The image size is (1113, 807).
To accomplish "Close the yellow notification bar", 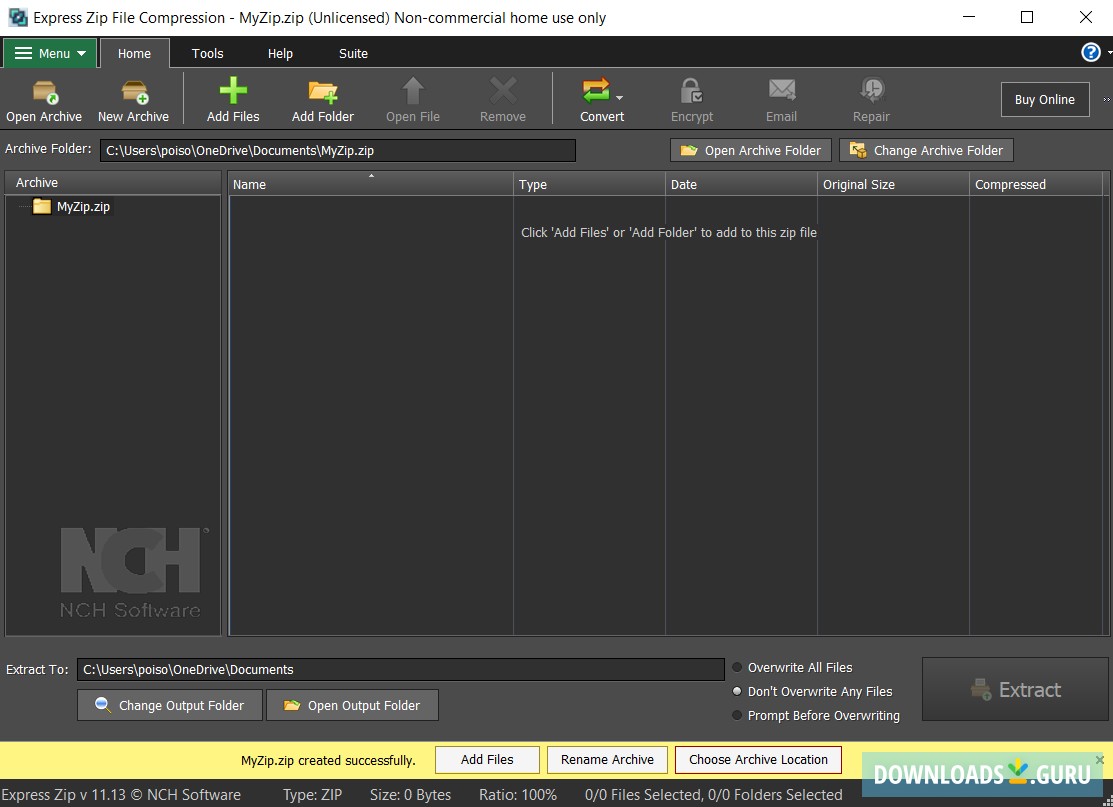I will click(1100, 759).
